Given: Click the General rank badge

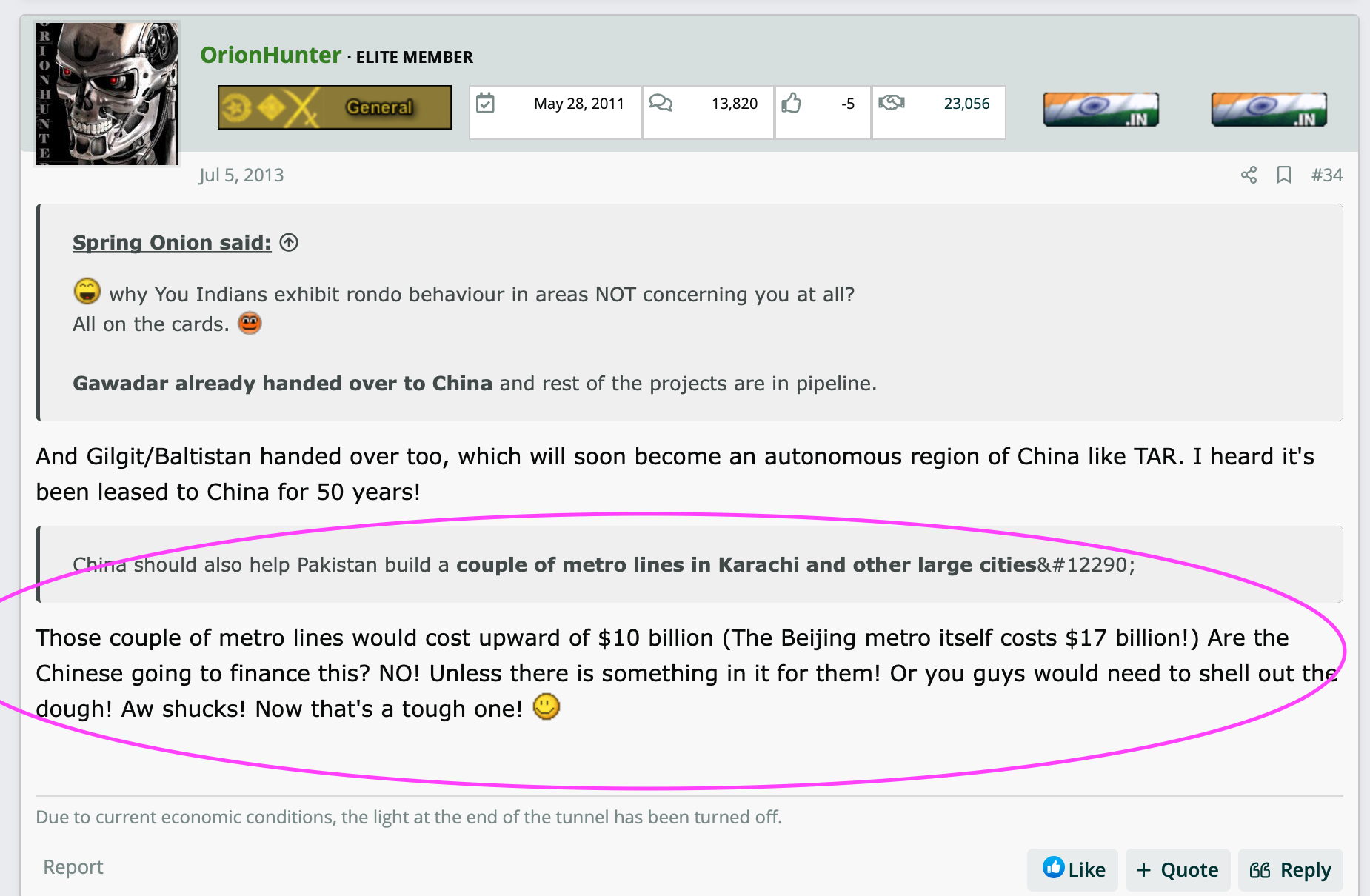Looking at the screenshot, I should [x=334, y=107].
